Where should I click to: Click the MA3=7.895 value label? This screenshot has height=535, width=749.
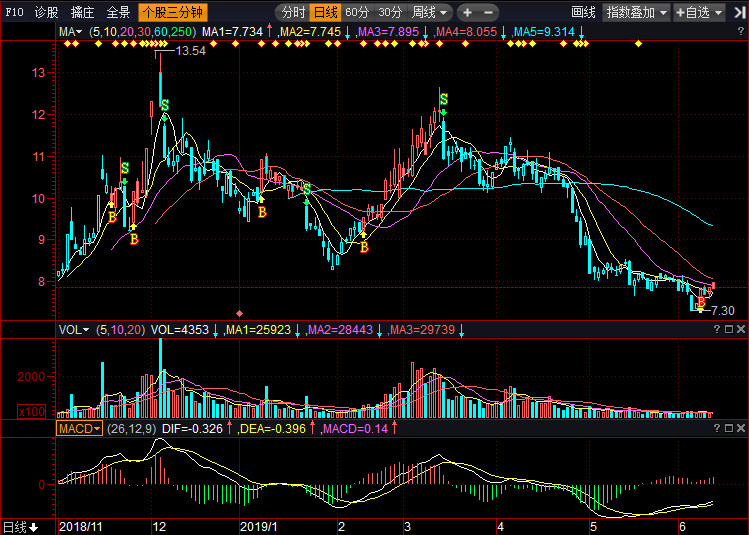388,32
